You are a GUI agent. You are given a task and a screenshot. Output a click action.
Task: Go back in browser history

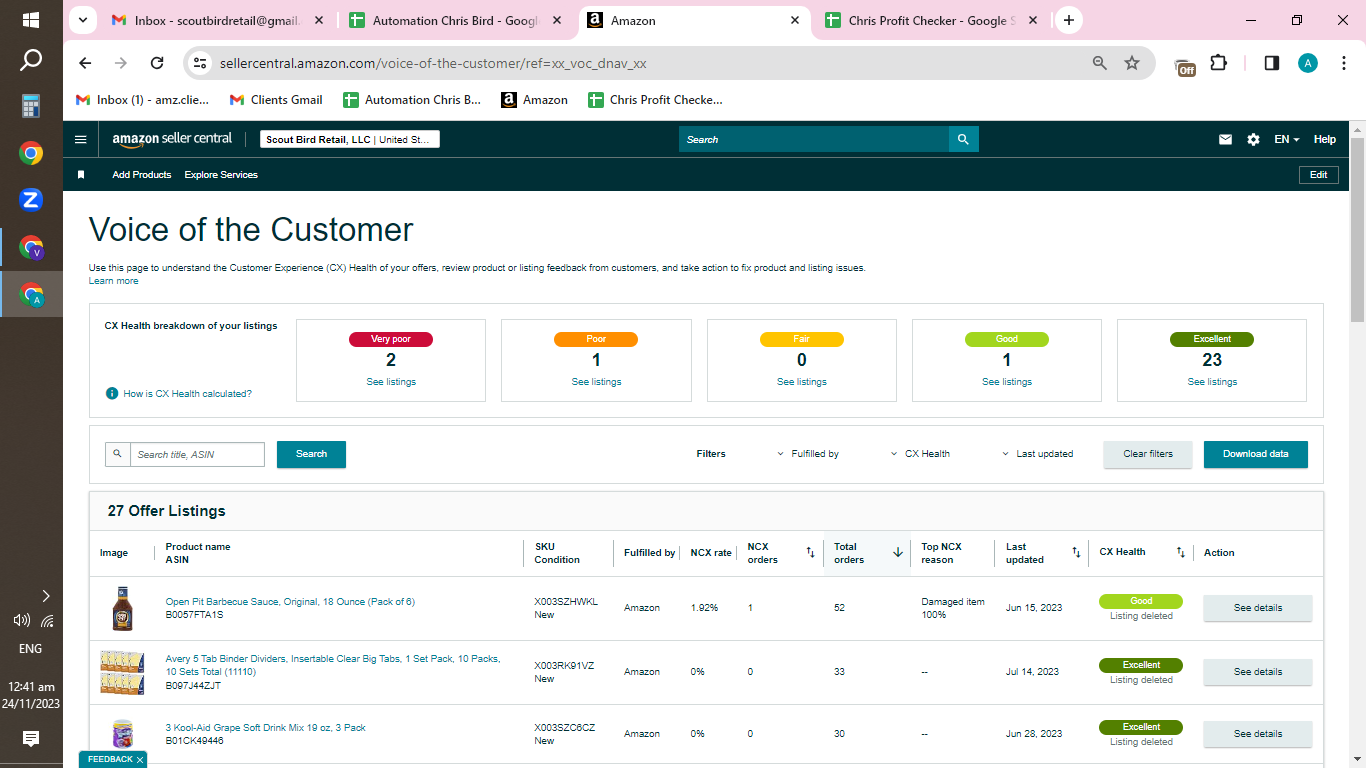coord(85,63)
